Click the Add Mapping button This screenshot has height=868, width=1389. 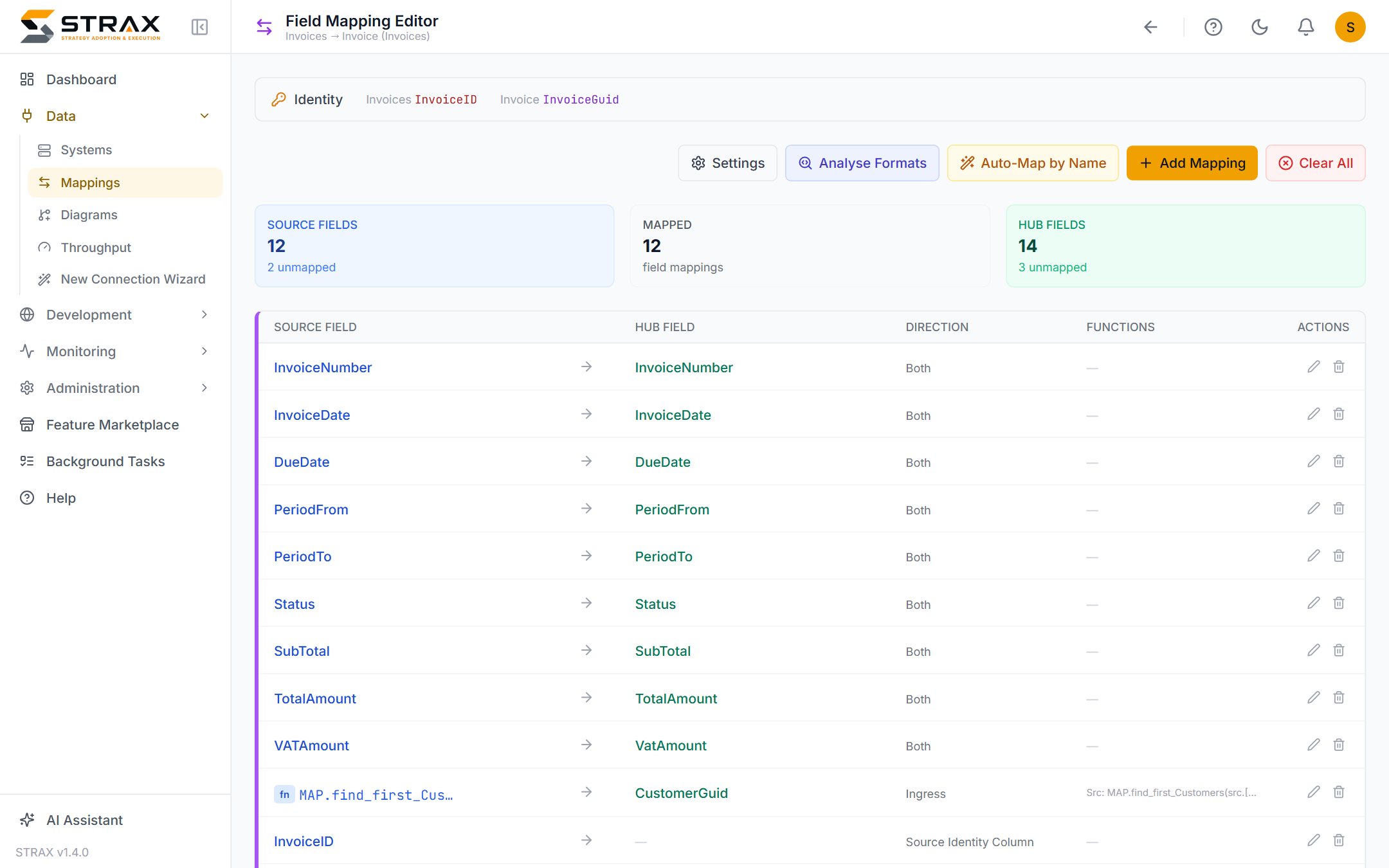point(1192,163)
